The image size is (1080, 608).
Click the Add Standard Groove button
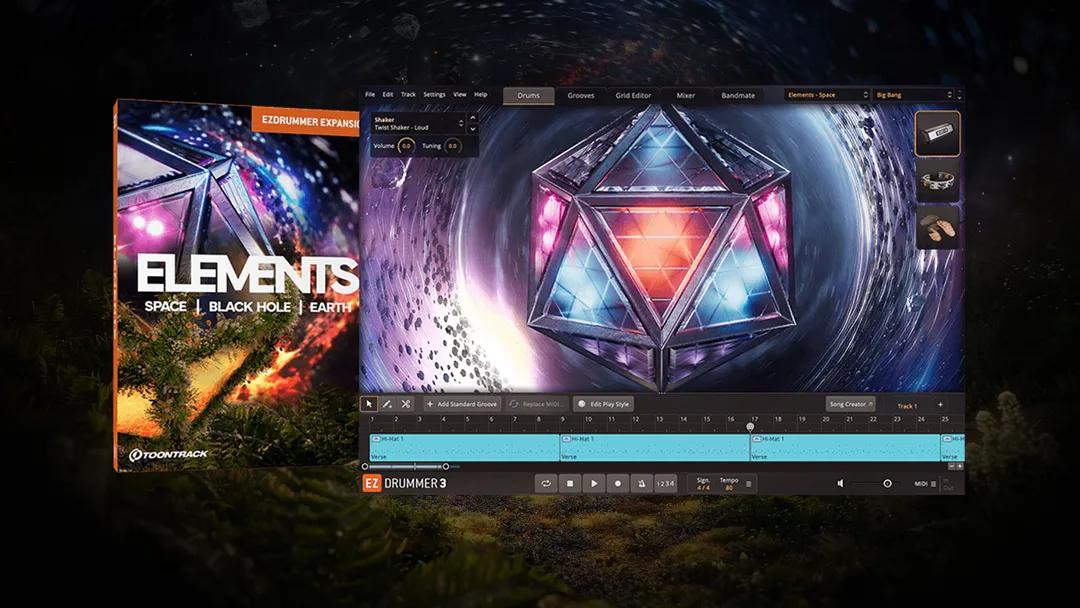click(x=462, y=404)
